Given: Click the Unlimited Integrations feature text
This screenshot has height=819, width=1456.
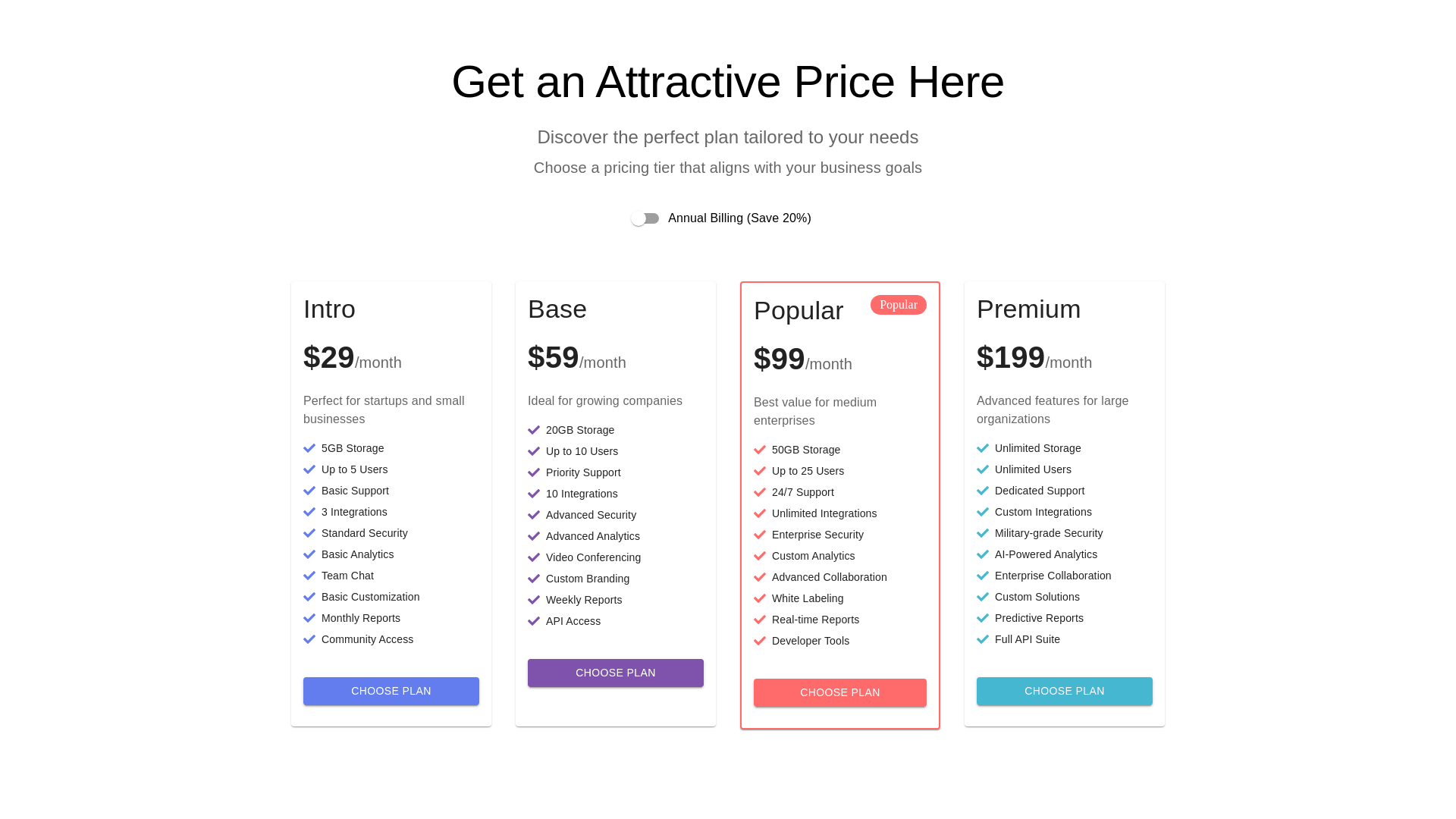Looking at the screenshot, I should (x=824, y=513).
